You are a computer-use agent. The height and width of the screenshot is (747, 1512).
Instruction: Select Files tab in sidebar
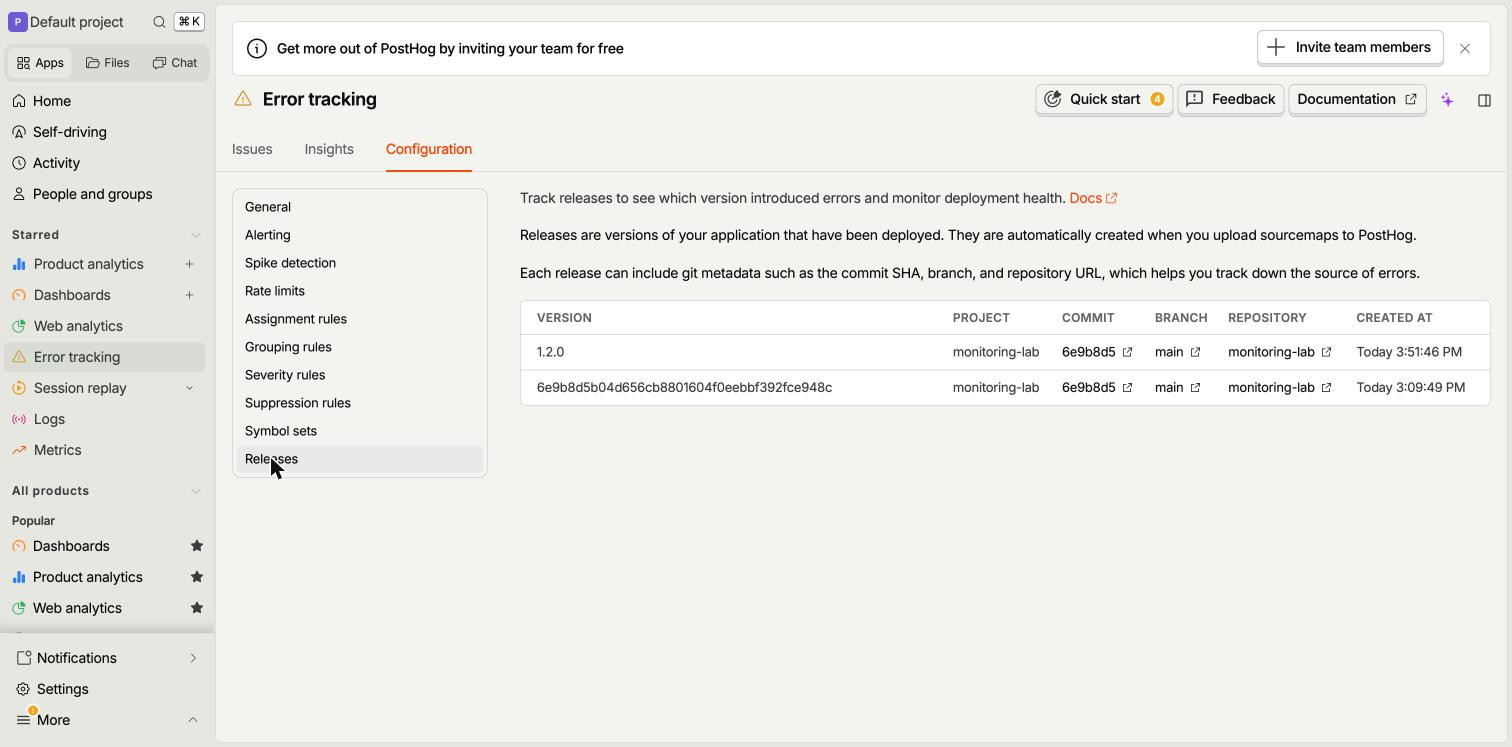(x=108, y=62)
